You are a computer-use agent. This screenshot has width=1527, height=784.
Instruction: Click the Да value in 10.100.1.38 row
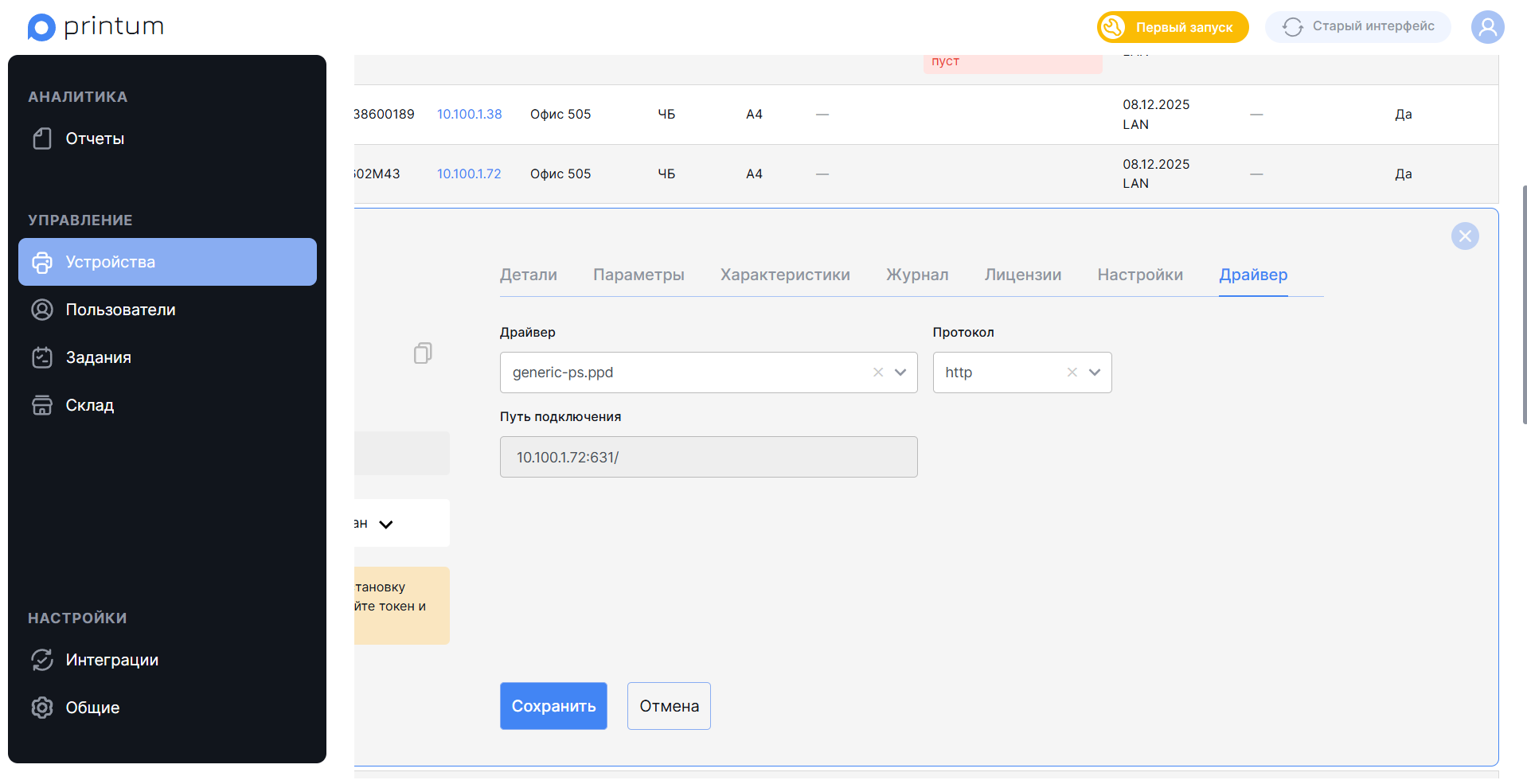tap(1404, 114)
